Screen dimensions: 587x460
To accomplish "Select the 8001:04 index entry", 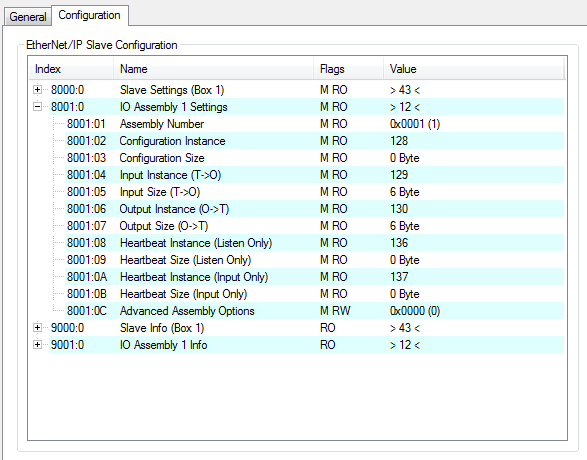I will pos(86,175).
